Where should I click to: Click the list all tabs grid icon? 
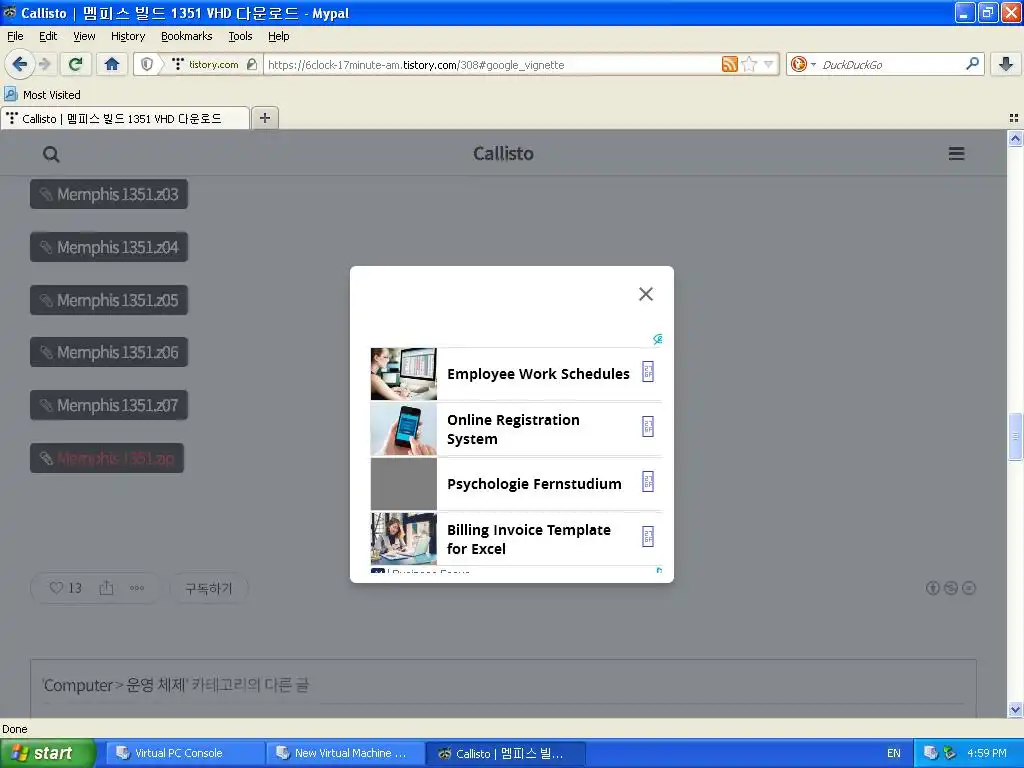(1014, 118)
